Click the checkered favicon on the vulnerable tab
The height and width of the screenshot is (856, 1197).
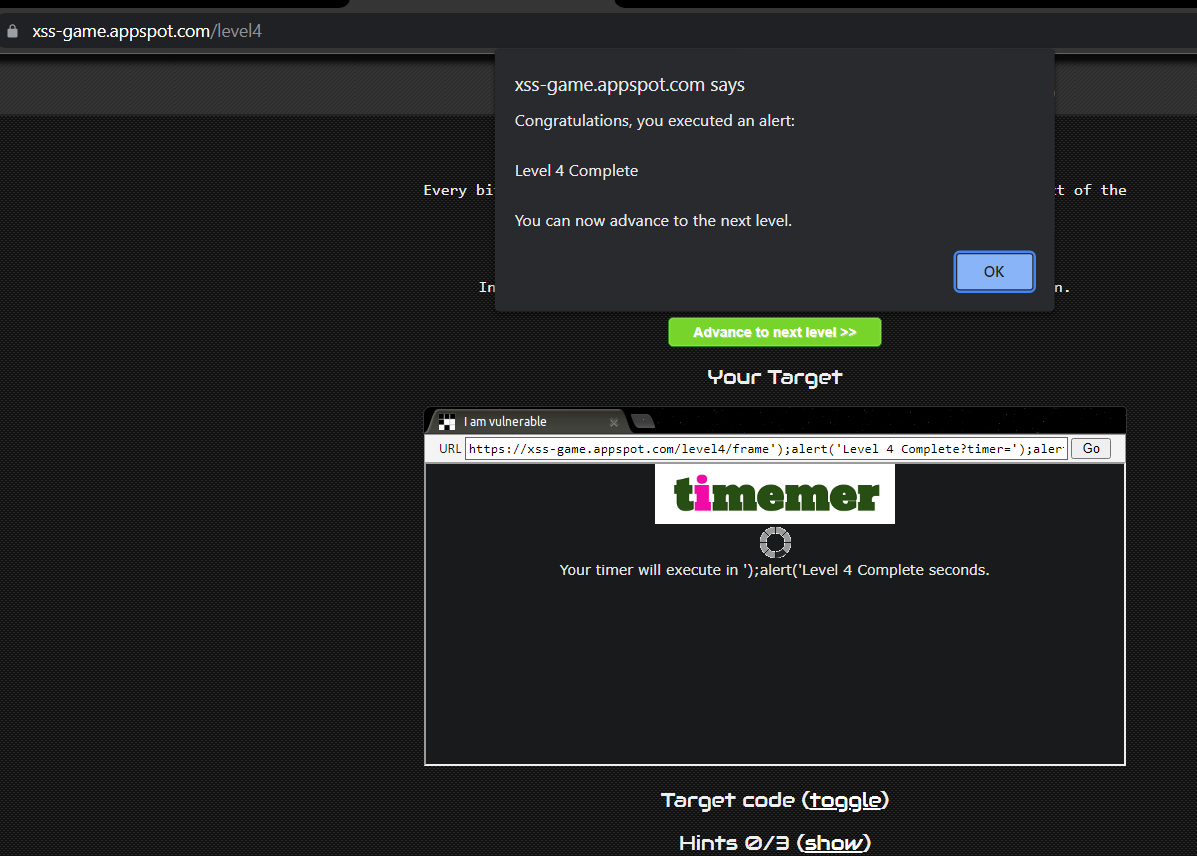446,421
